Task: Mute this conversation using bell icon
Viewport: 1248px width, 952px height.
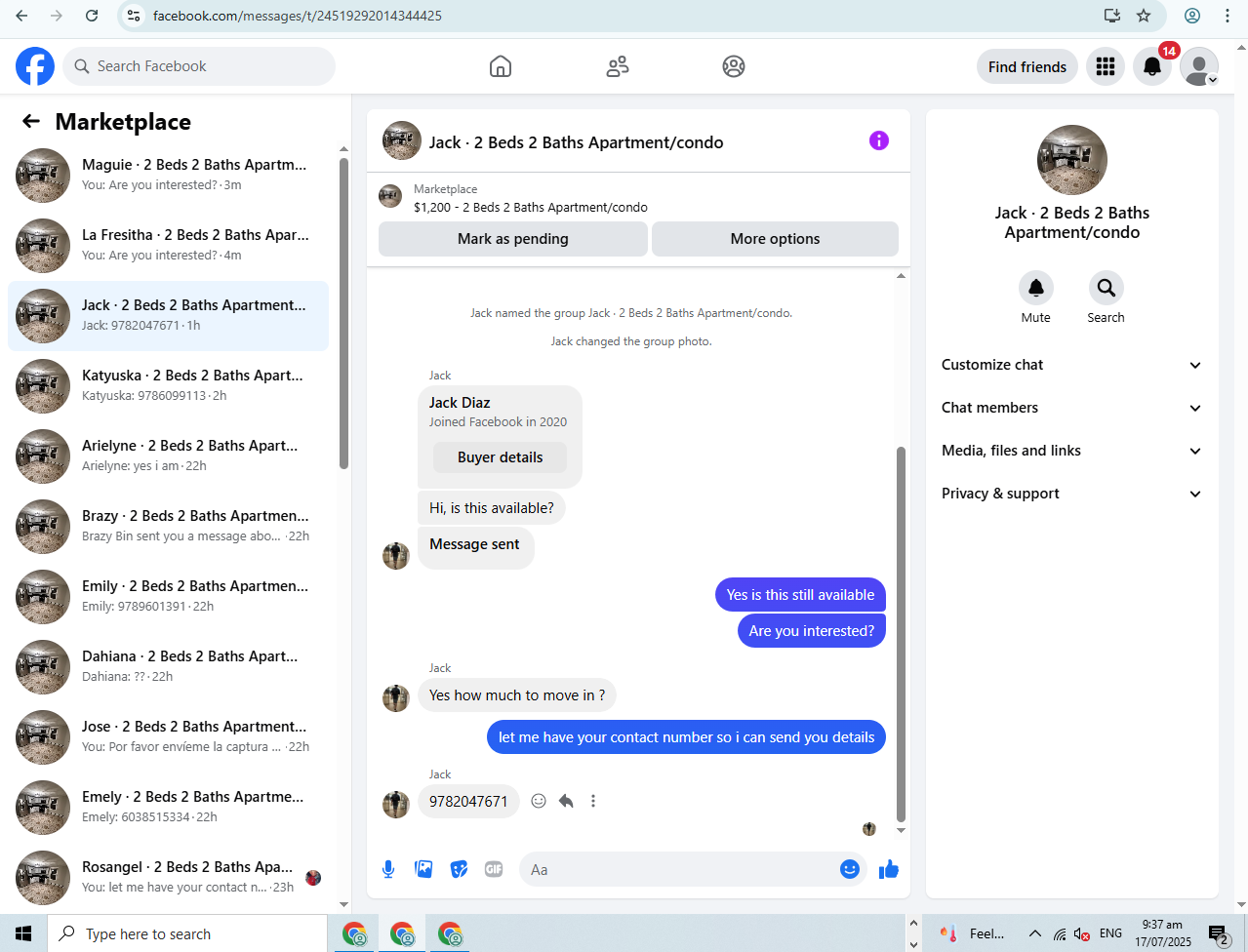Action: (x=1036, y=288)
